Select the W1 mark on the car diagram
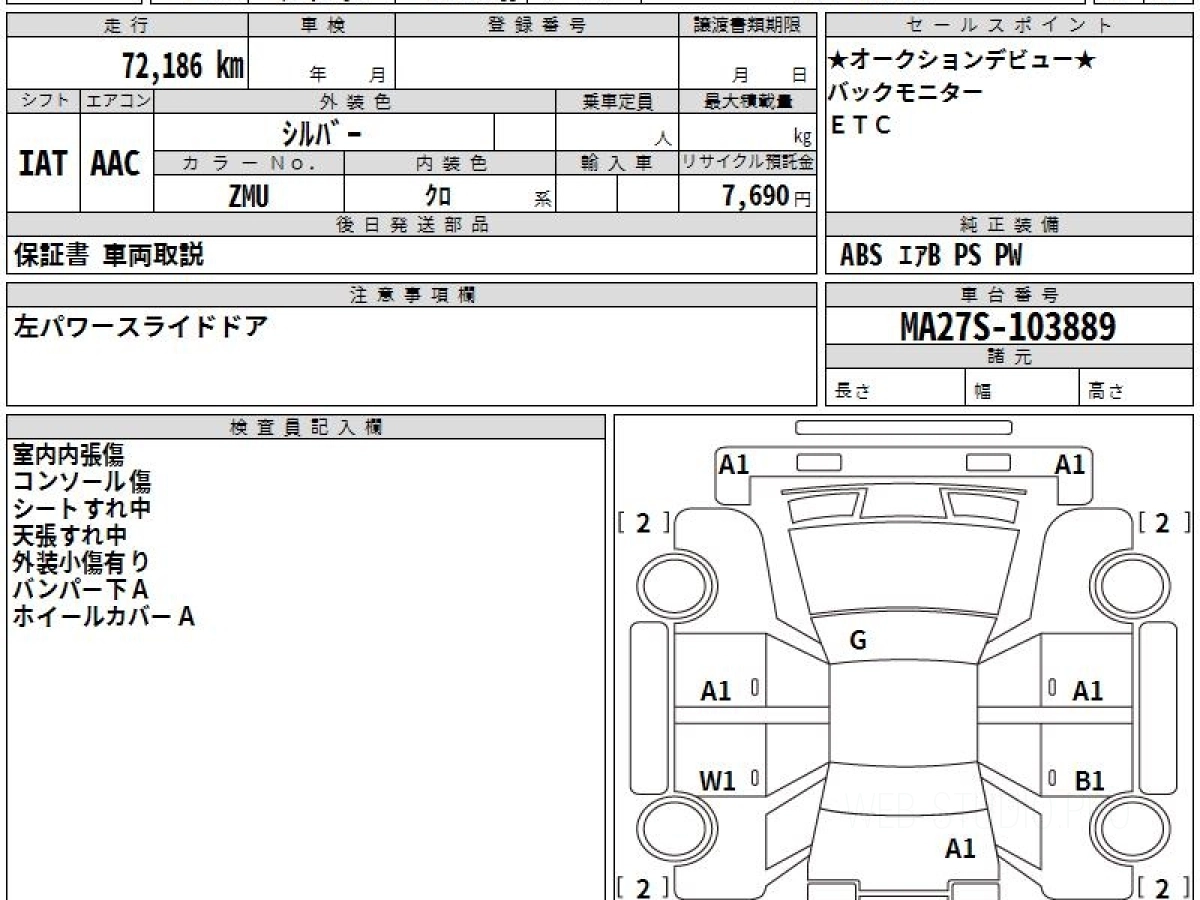Image resolution: width=1200 pixels, height=900 pixels. [x=716, y=781]
